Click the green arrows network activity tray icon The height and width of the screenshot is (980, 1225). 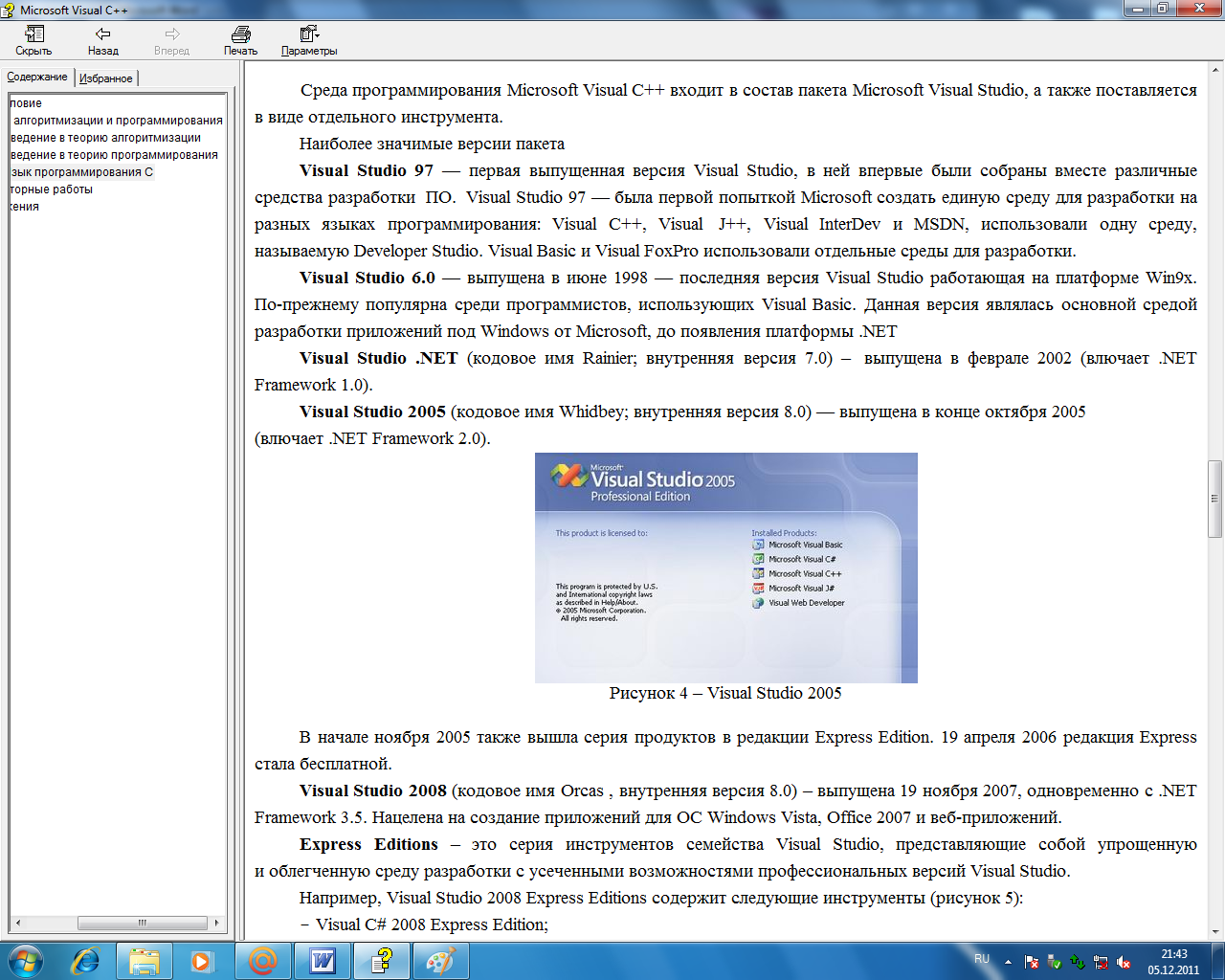[x=1078, y=962]
